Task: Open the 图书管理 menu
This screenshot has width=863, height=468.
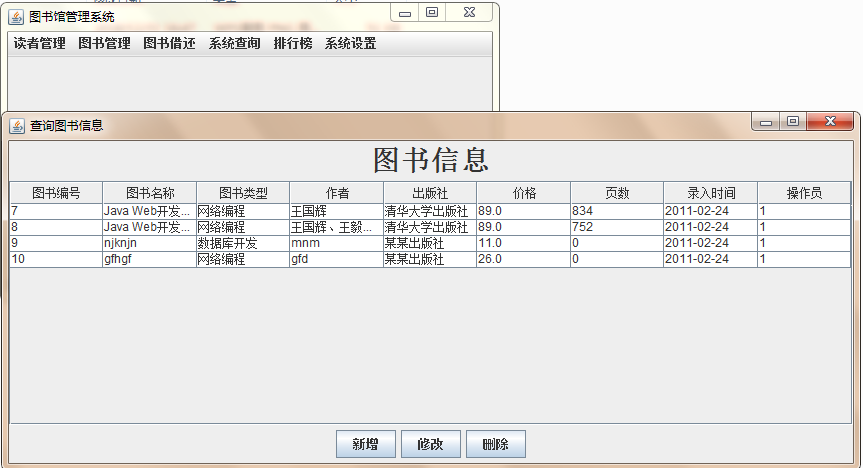Action: tap(105, 43)
